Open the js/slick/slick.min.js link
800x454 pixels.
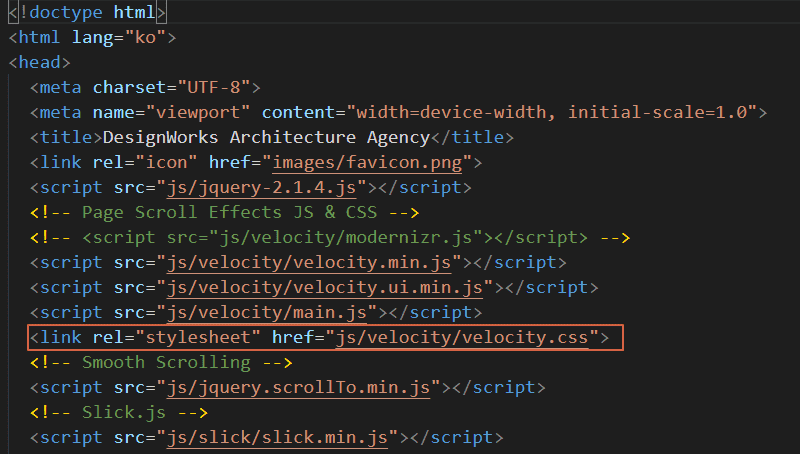277,437
